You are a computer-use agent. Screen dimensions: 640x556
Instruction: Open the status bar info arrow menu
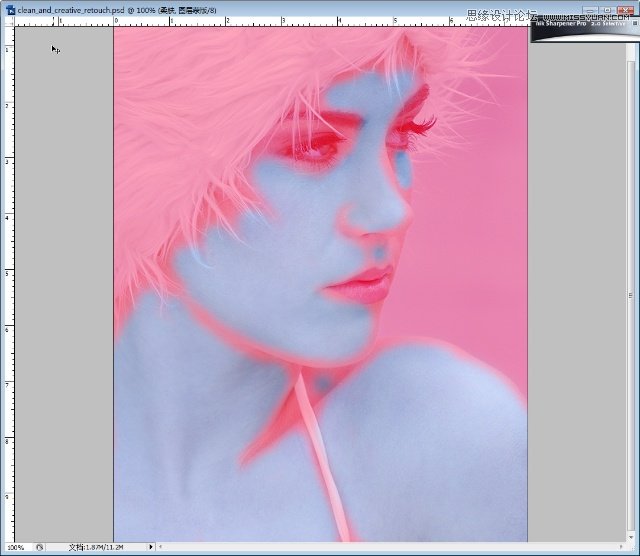click(x=151, y=547)
